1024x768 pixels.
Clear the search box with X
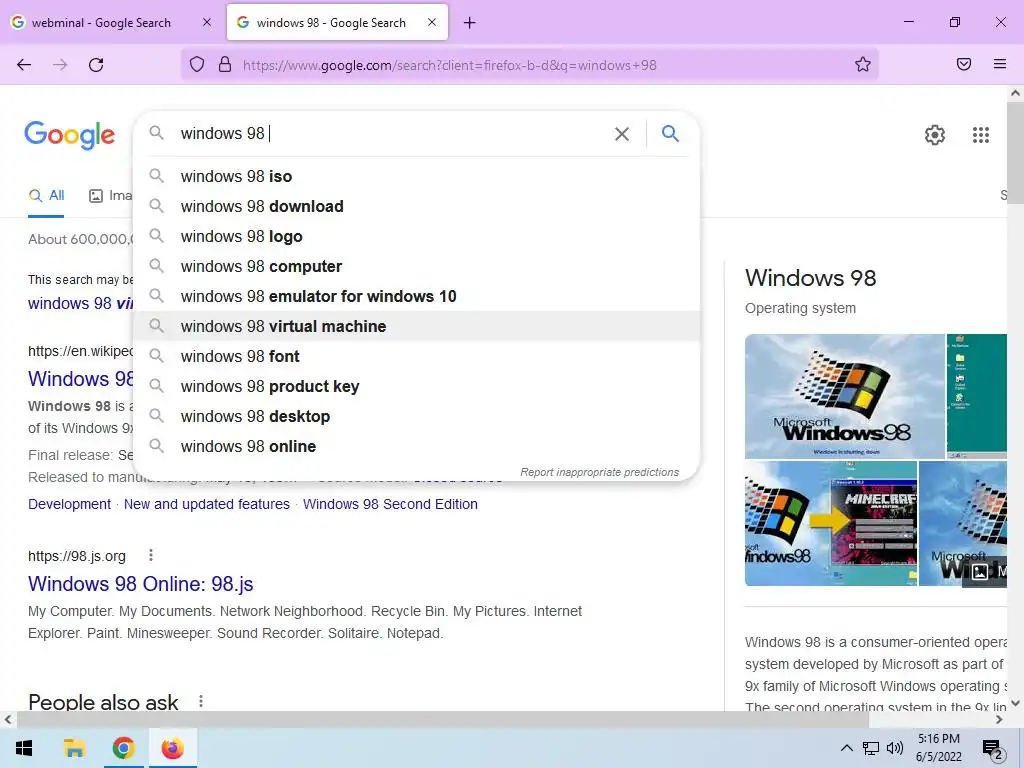point(622,134)
